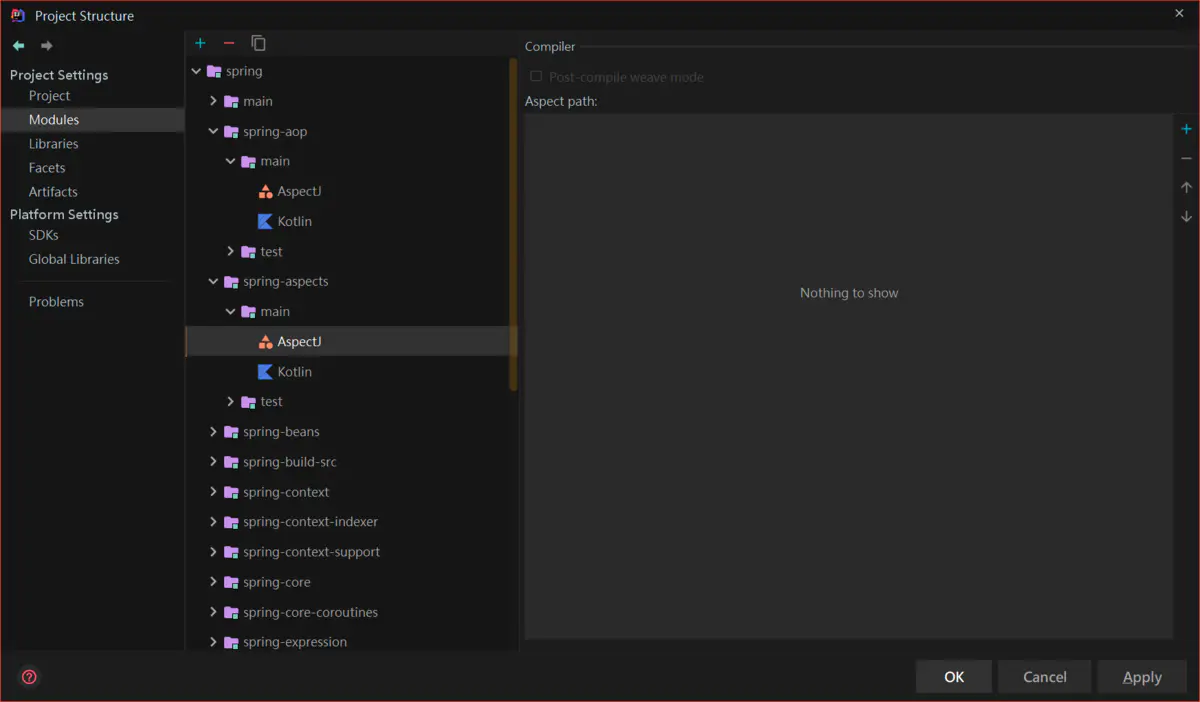Viewport: 1200px width, 702px height.
Task: Open the help question mark icon
Action: click(x=29, y=677)
